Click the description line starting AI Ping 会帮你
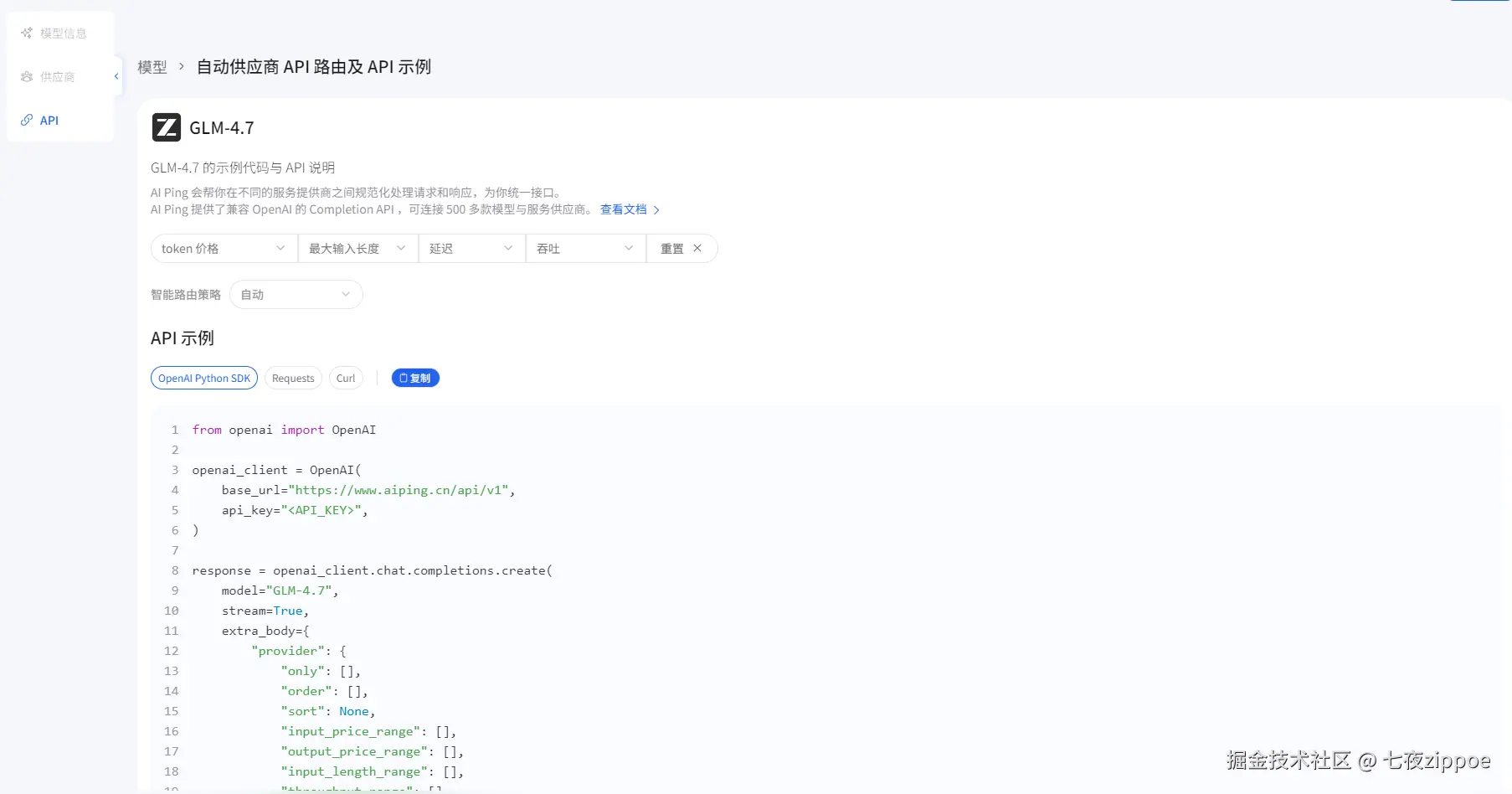Screen dimensions: 1512x794 tap(356, 193)
